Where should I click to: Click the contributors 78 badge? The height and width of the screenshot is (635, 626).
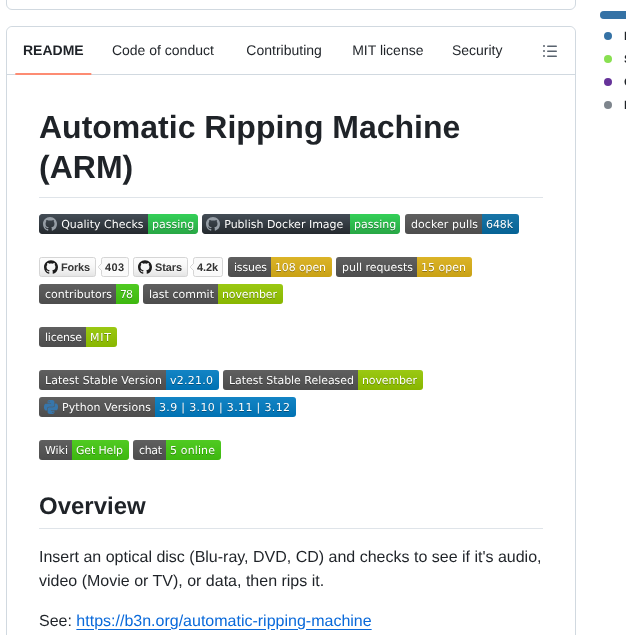point(89,294)
